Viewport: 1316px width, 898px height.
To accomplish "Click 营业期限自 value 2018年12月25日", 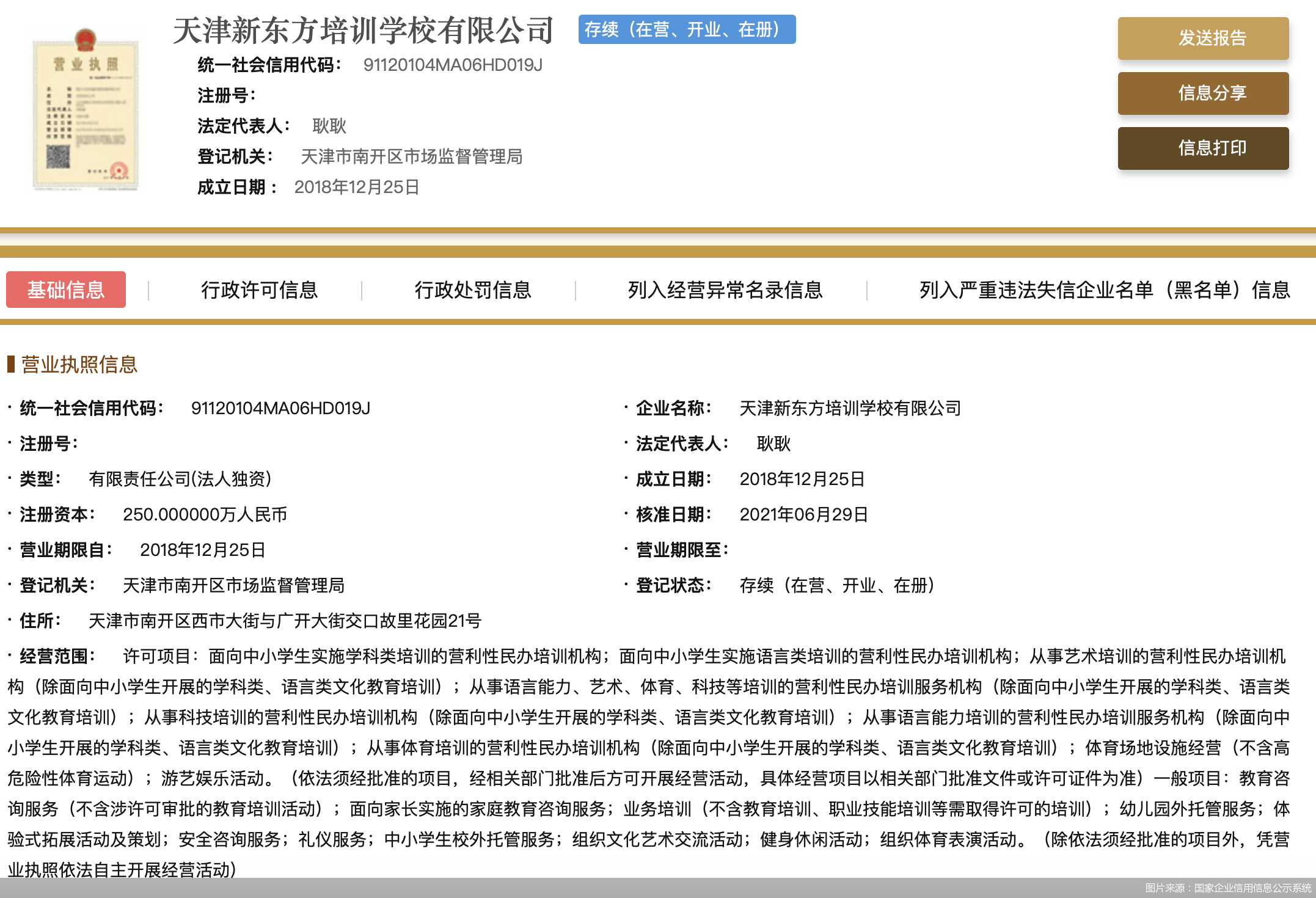I will 203,550.
